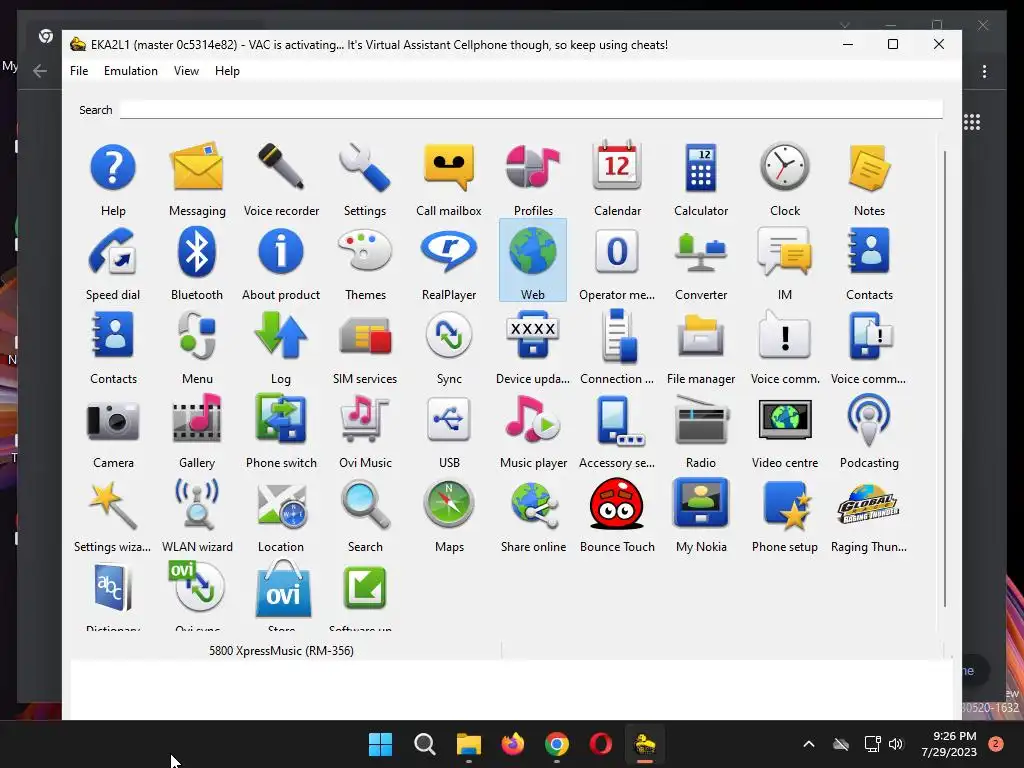Click the app list vertical scrollbar

pyautogui.click(x=944, y=379)
